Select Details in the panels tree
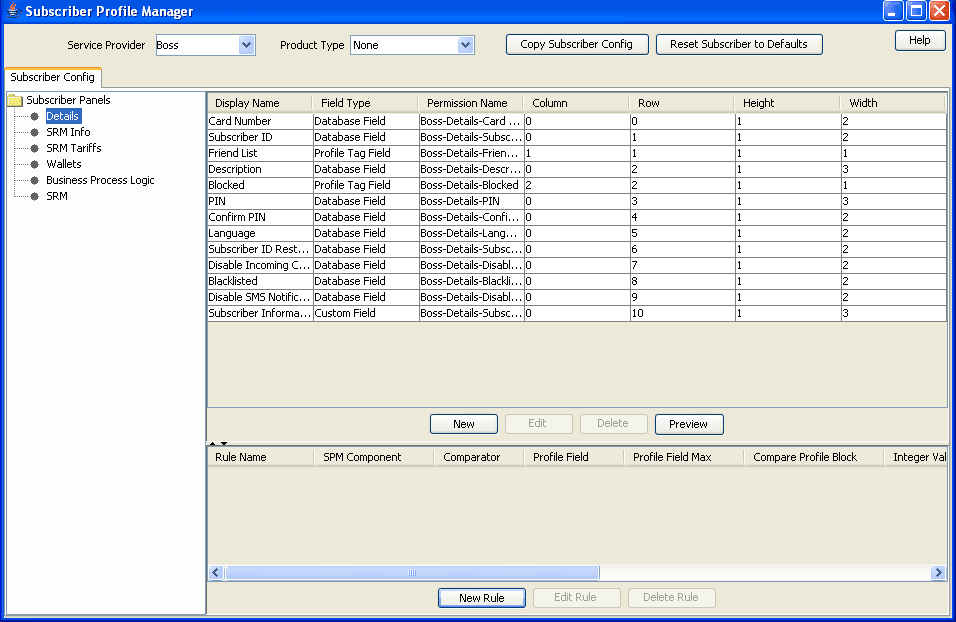956x622 pixels. (62, 116)
